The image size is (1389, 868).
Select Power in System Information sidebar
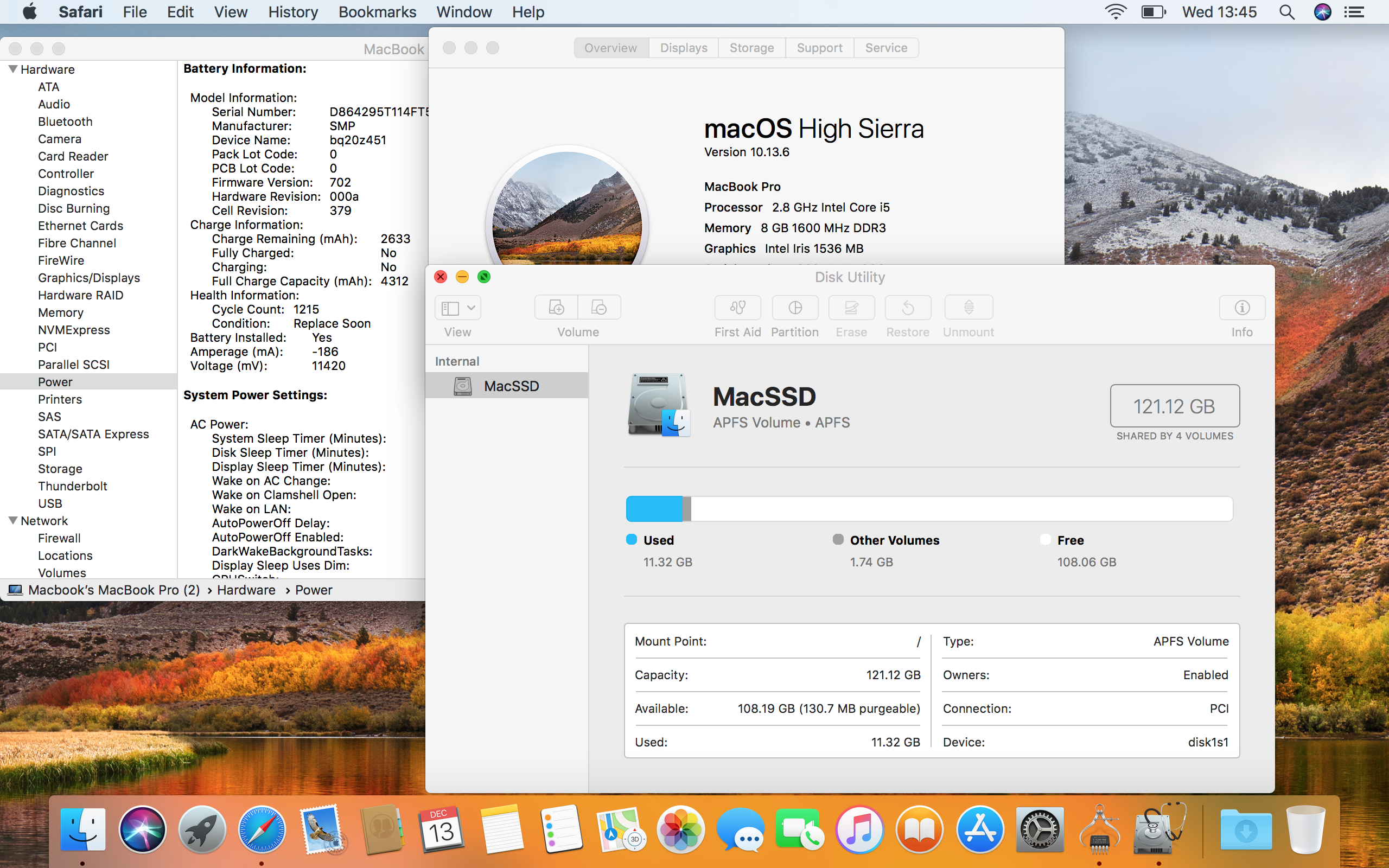pos(88,382)
